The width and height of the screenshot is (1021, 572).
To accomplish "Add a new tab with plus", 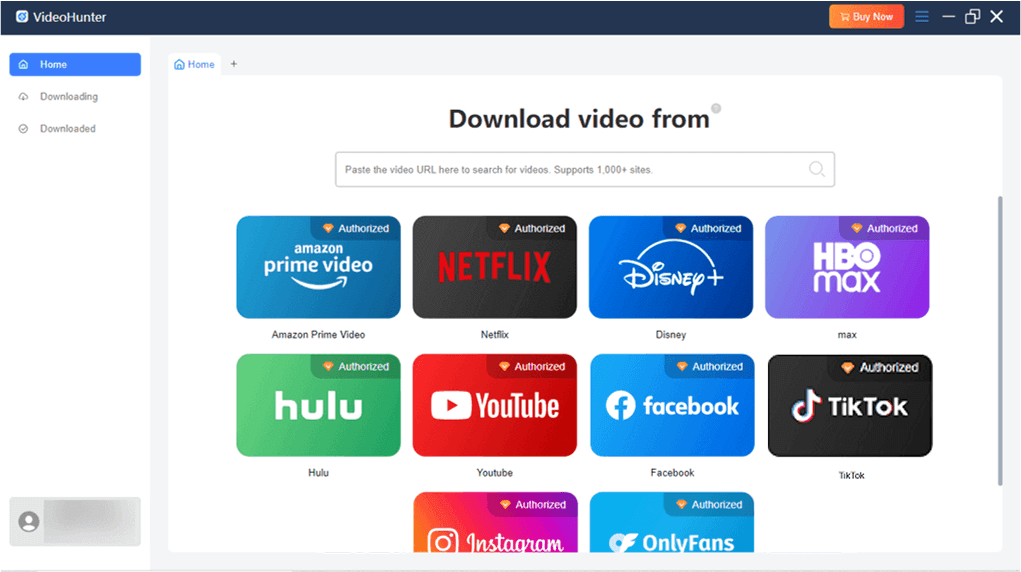I will pos(234,64).
